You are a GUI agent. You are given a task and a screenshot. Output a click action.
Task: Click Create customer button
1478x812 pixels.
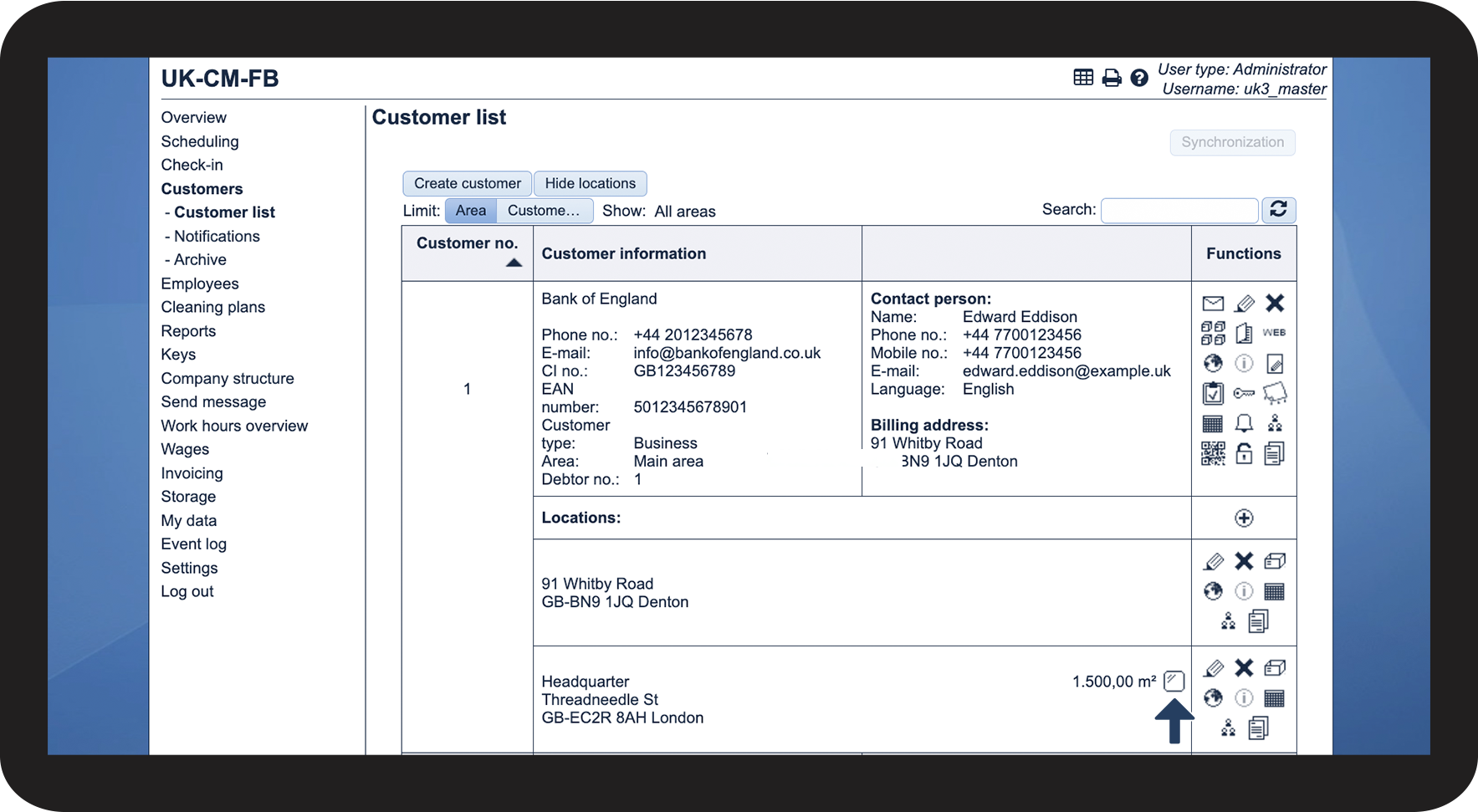[x=468, y=183]
